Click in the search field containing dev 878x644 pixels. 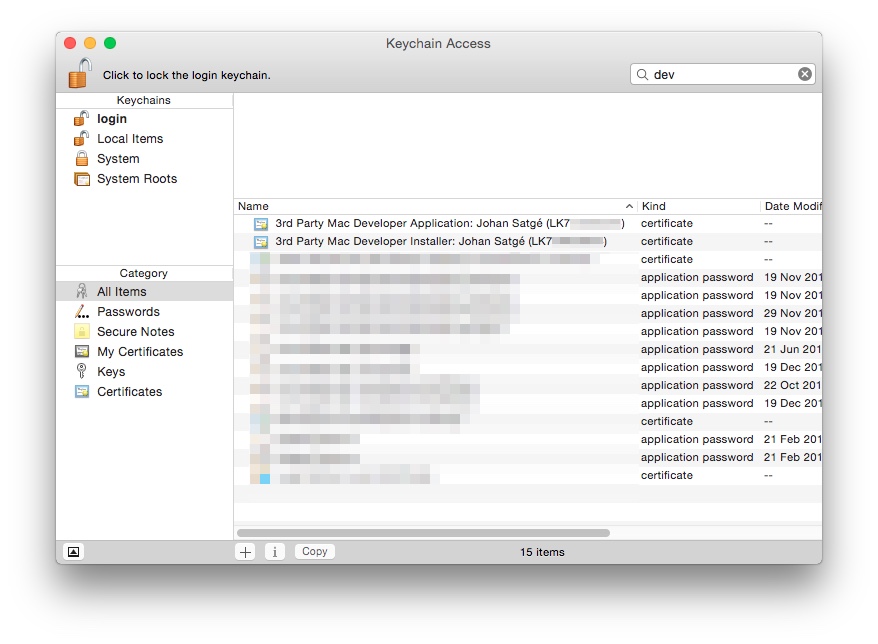point(720,74)
